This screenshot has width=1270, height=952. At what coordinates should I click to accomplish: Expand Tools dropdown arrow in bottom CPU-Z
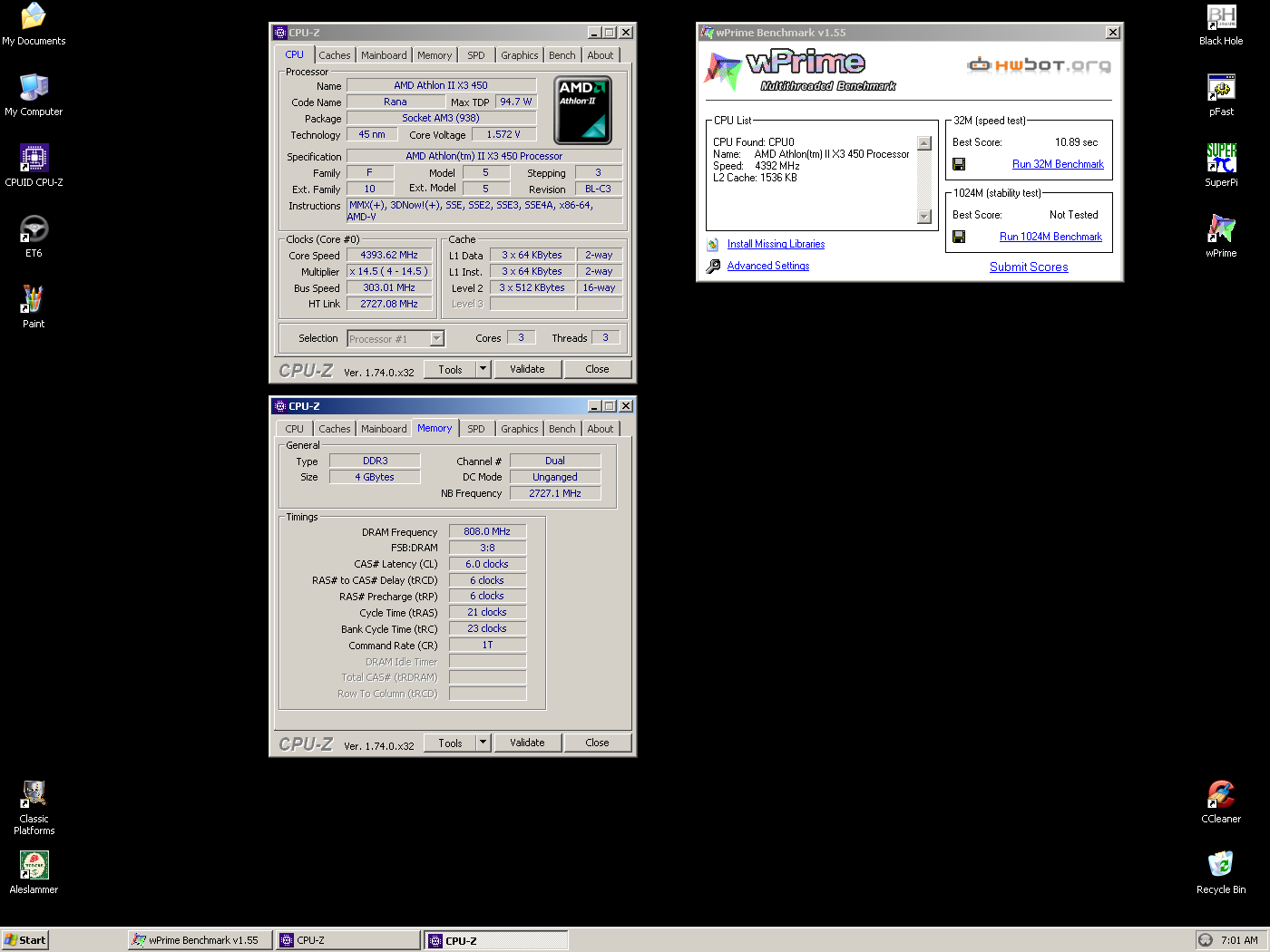484,743
